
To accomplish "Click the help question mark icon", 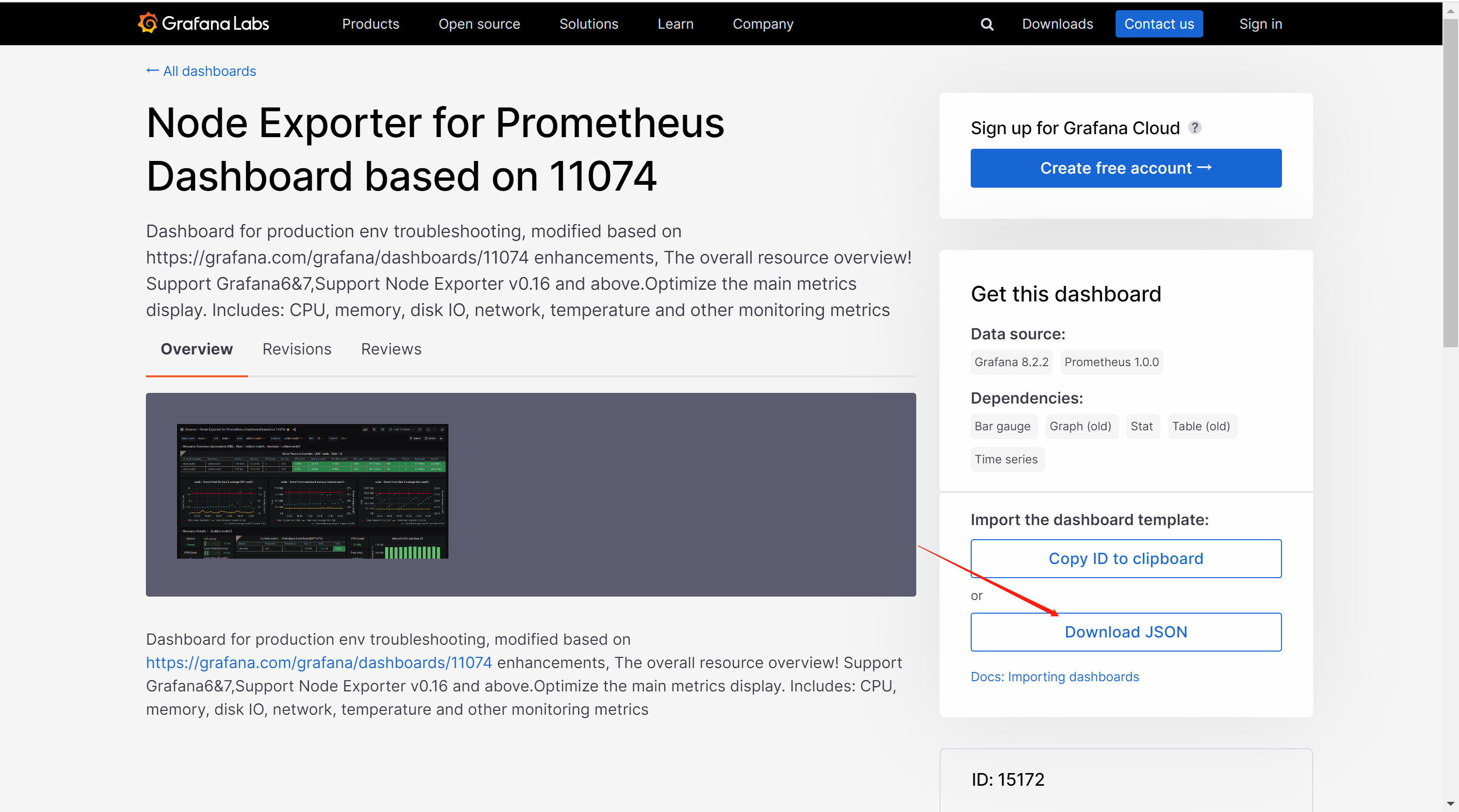I will [x=1194, y=127].
